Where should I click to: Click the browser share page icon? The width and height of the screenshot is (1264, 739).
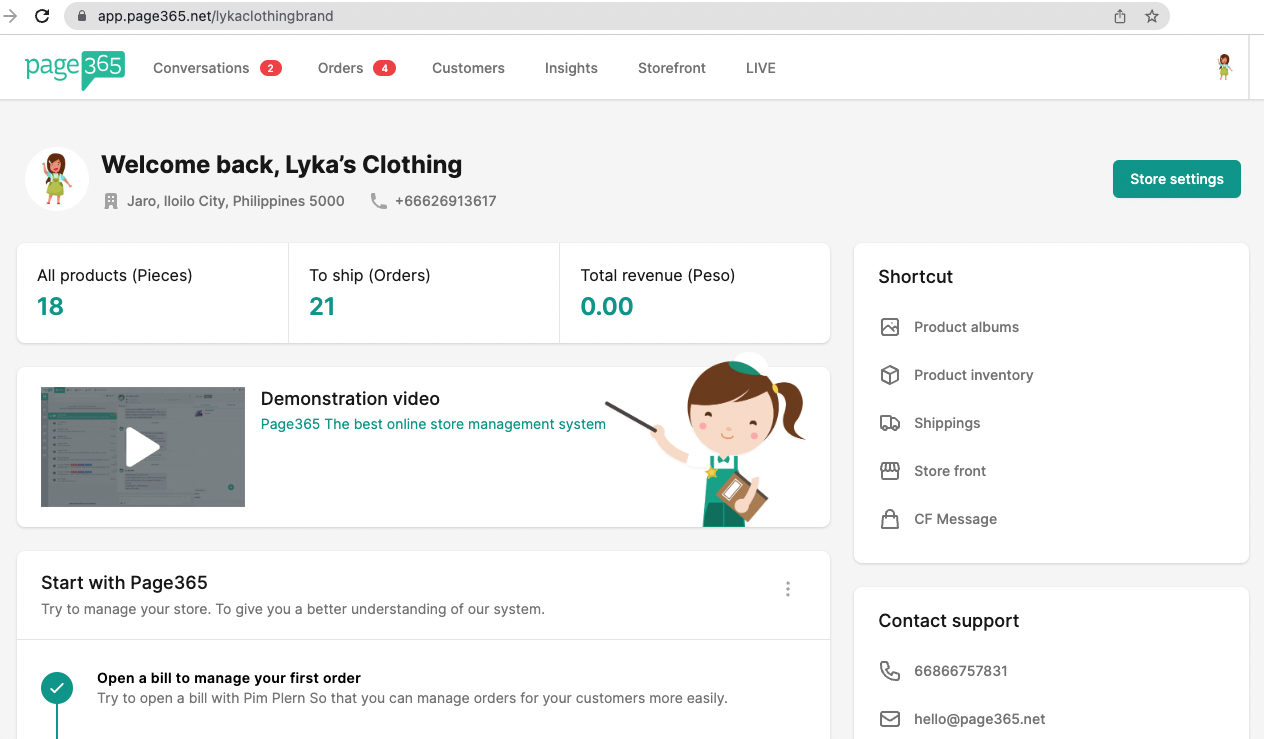(1120, 16)
